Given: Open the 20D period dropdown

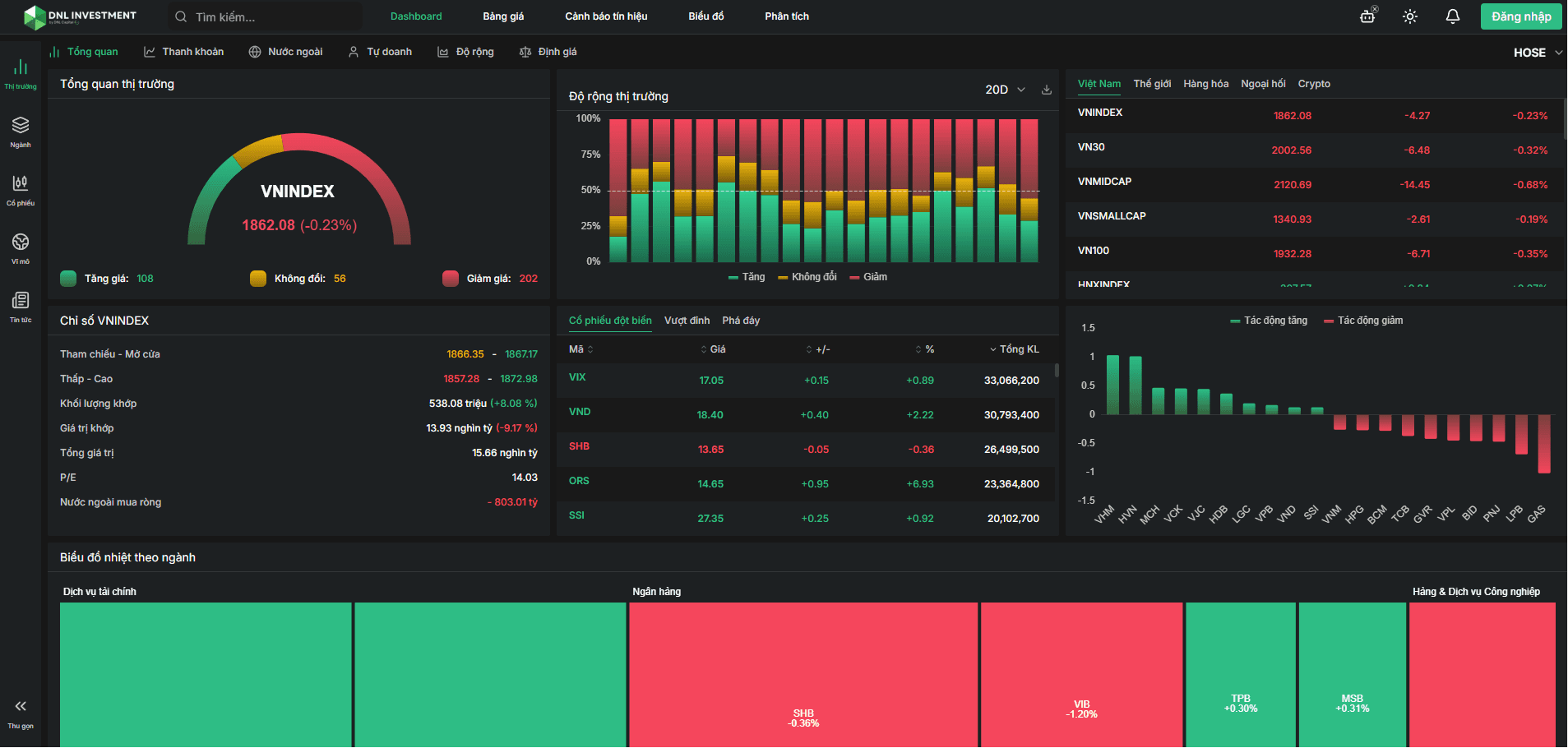Looking at the screenshot, I should pos(1005,90).
